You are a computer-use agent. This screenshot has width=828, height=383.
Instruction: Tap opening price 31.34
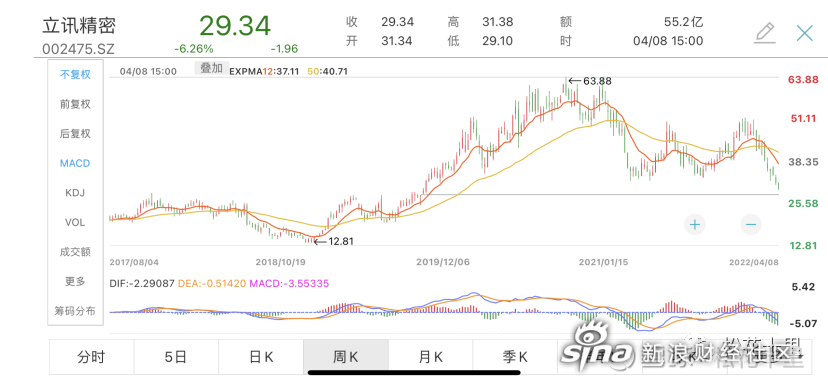pyautogui.click(x=398, y=41)
